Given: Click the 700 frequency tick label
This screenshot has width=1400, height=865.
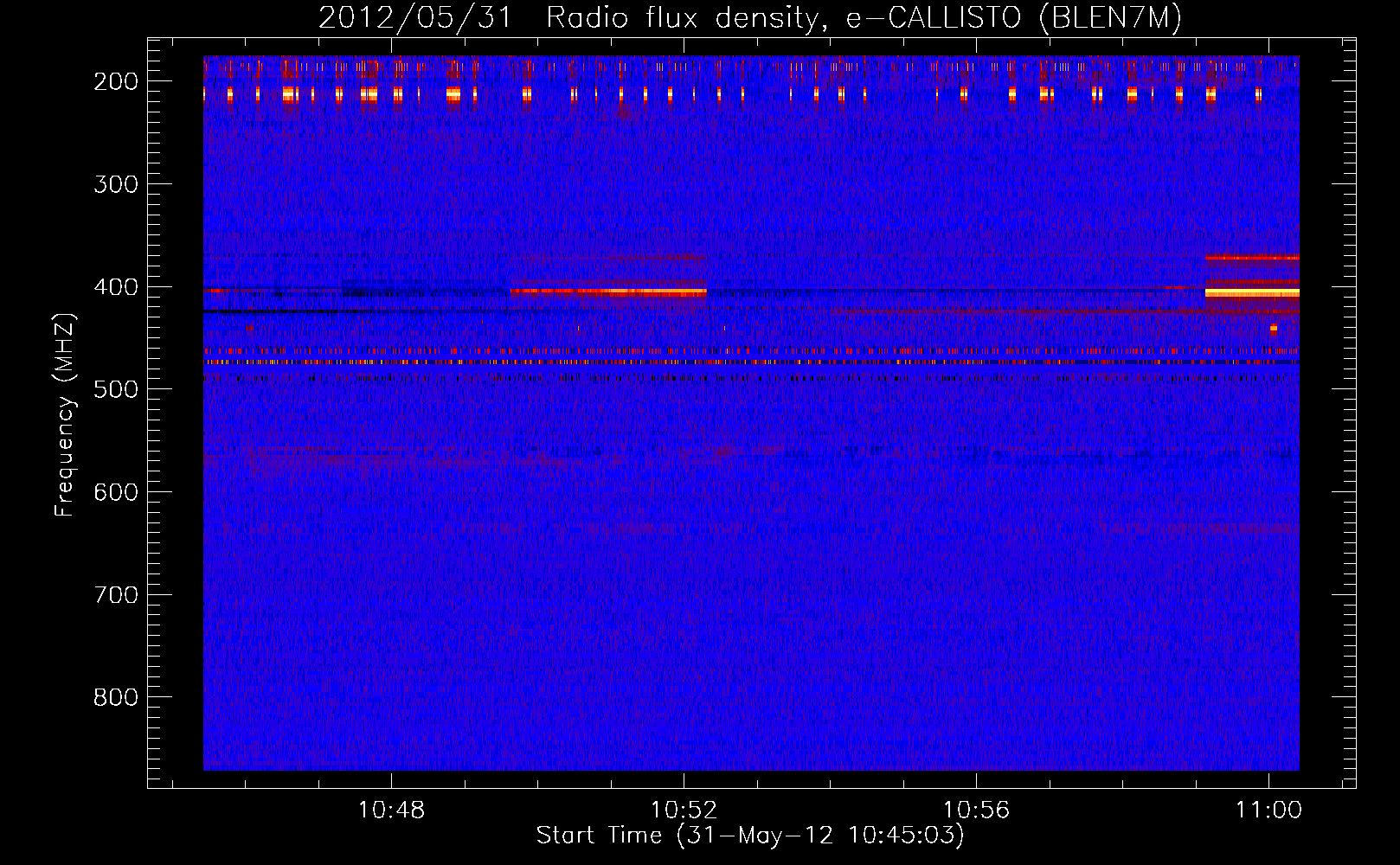Looking at the screenshot, I should [x=115, y=595].
